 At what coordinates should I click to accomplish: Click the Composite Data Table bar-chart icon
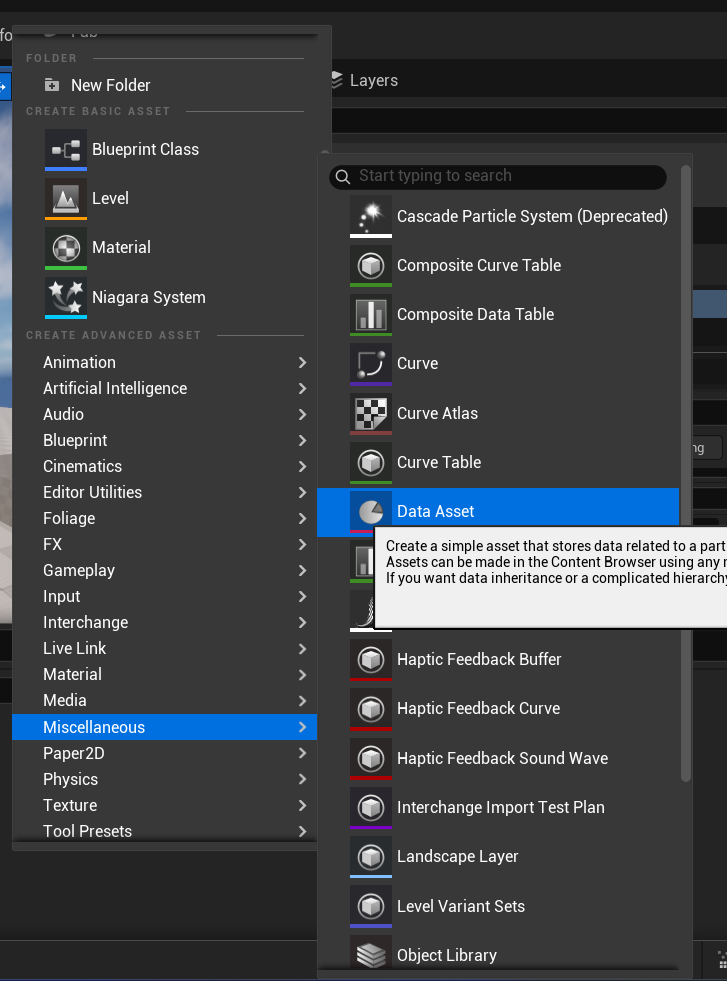pyautogui.click(x=371, y=315)
